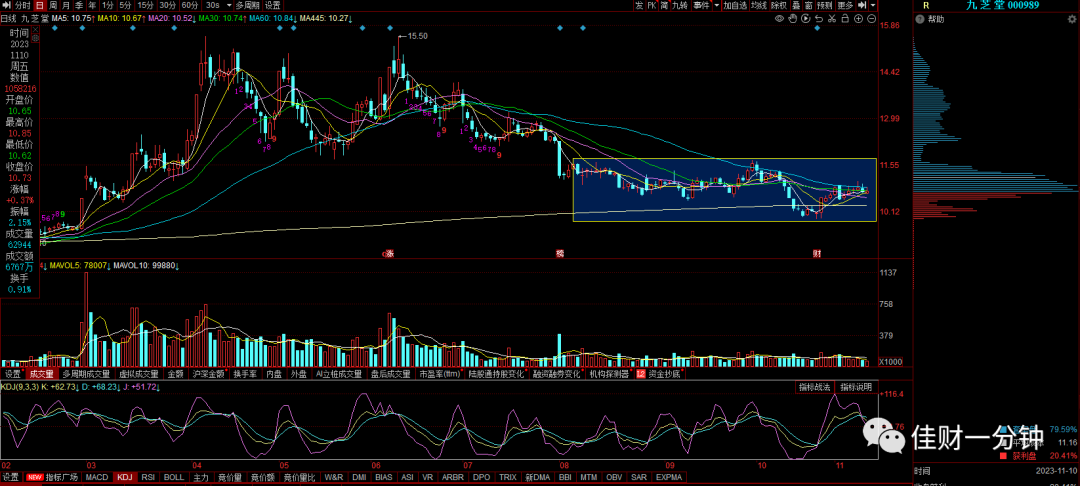This screenshot has height=486, width=1080.
Task: Click the panel arrow icon beside 更多
Action: point(862,5)
